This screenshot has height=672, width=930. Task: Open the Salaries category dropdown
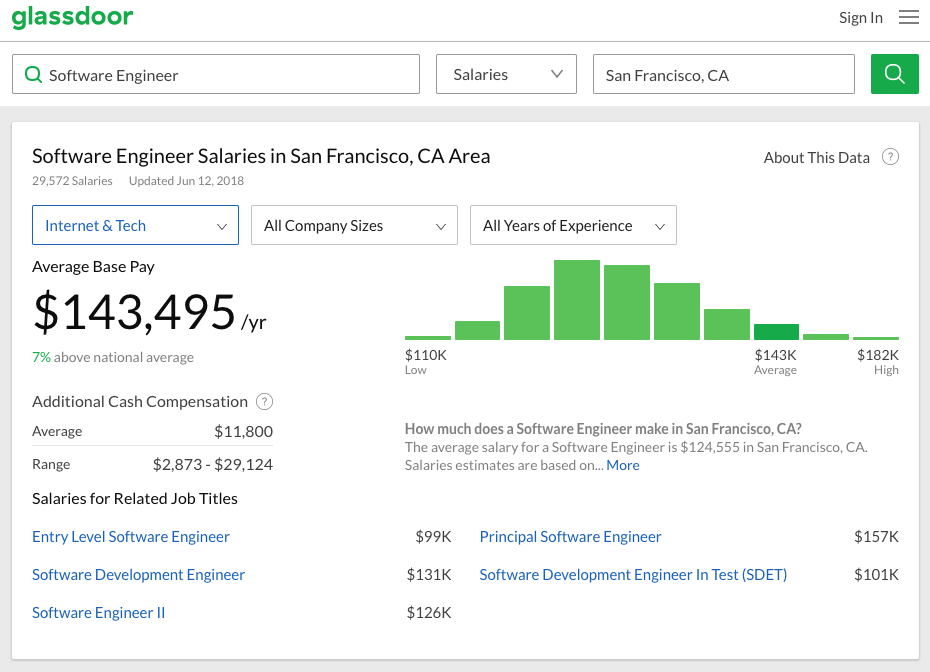(506, 75)
